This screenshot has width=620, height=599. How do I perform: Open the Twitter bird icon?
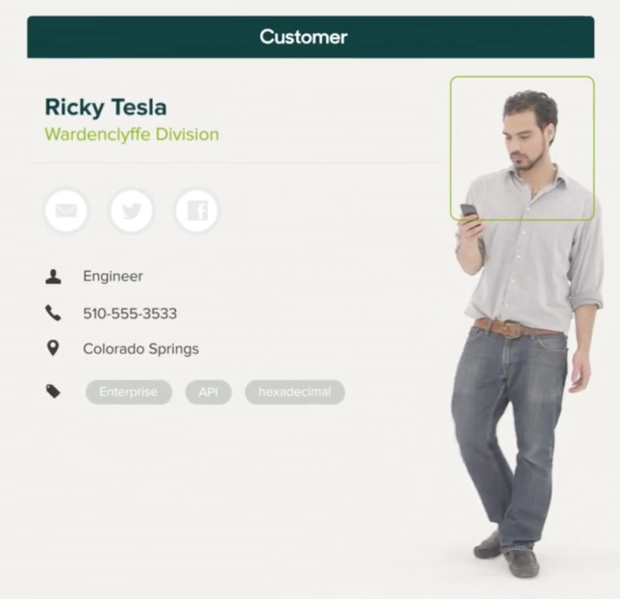pyautogui.click(x=131, y=211)
